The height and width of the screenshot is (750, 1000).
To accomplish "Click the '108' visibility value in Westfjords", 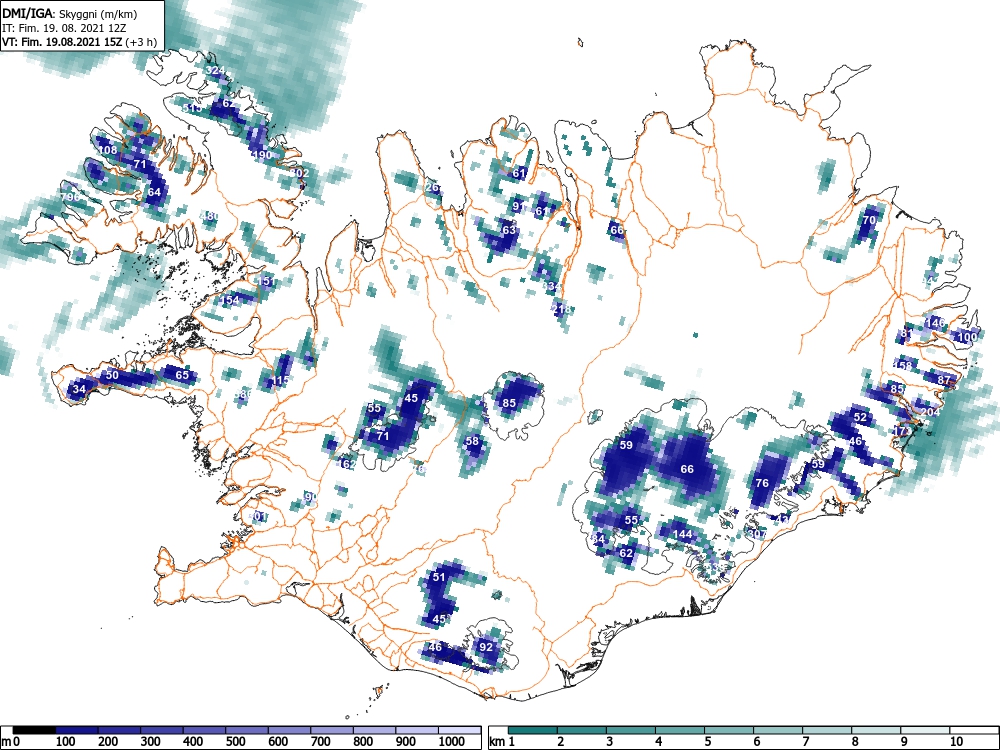I will [108, 151].
